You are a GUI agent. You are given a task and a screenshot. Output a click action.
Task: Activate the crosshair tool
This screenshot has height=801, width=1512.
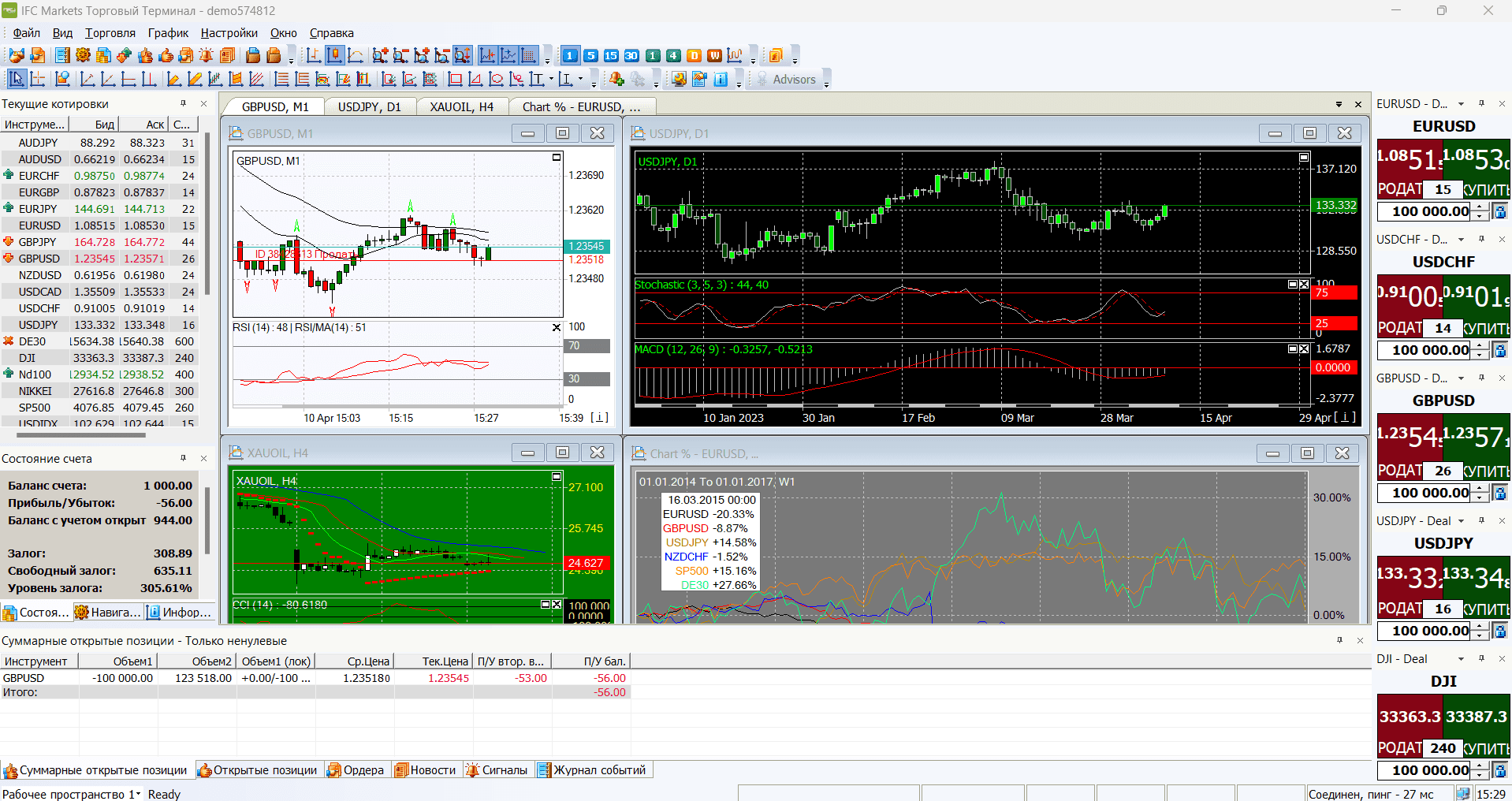[37, 79]
